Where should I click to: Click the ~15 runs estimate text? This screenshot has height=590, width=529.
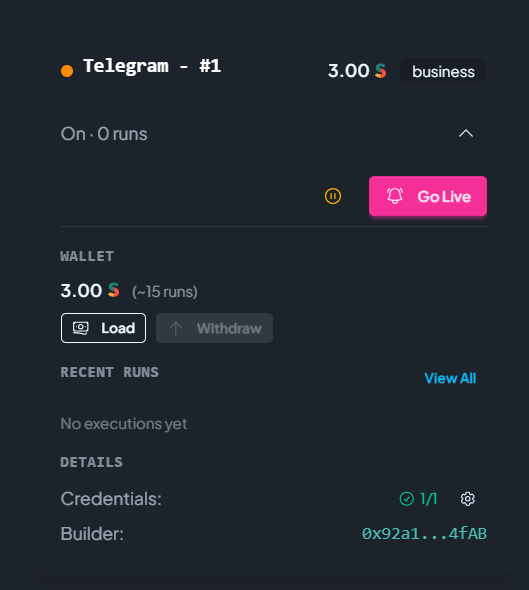[164, 292]
